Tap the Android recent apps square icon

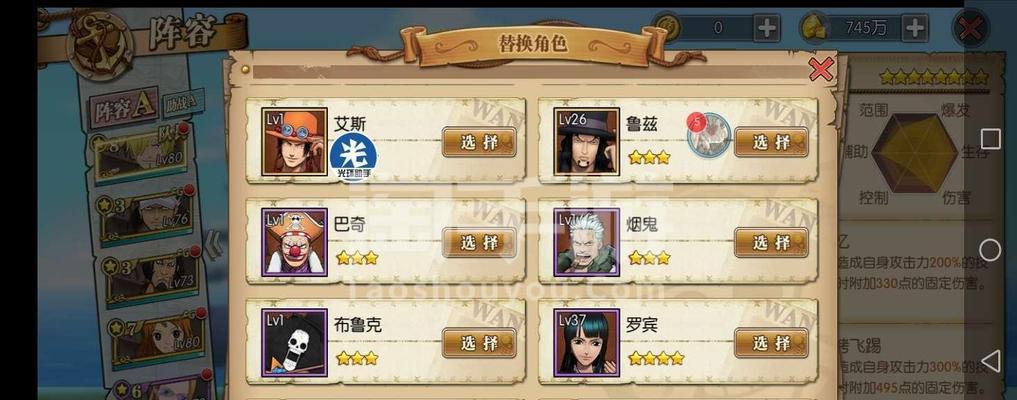coord(990,139)
